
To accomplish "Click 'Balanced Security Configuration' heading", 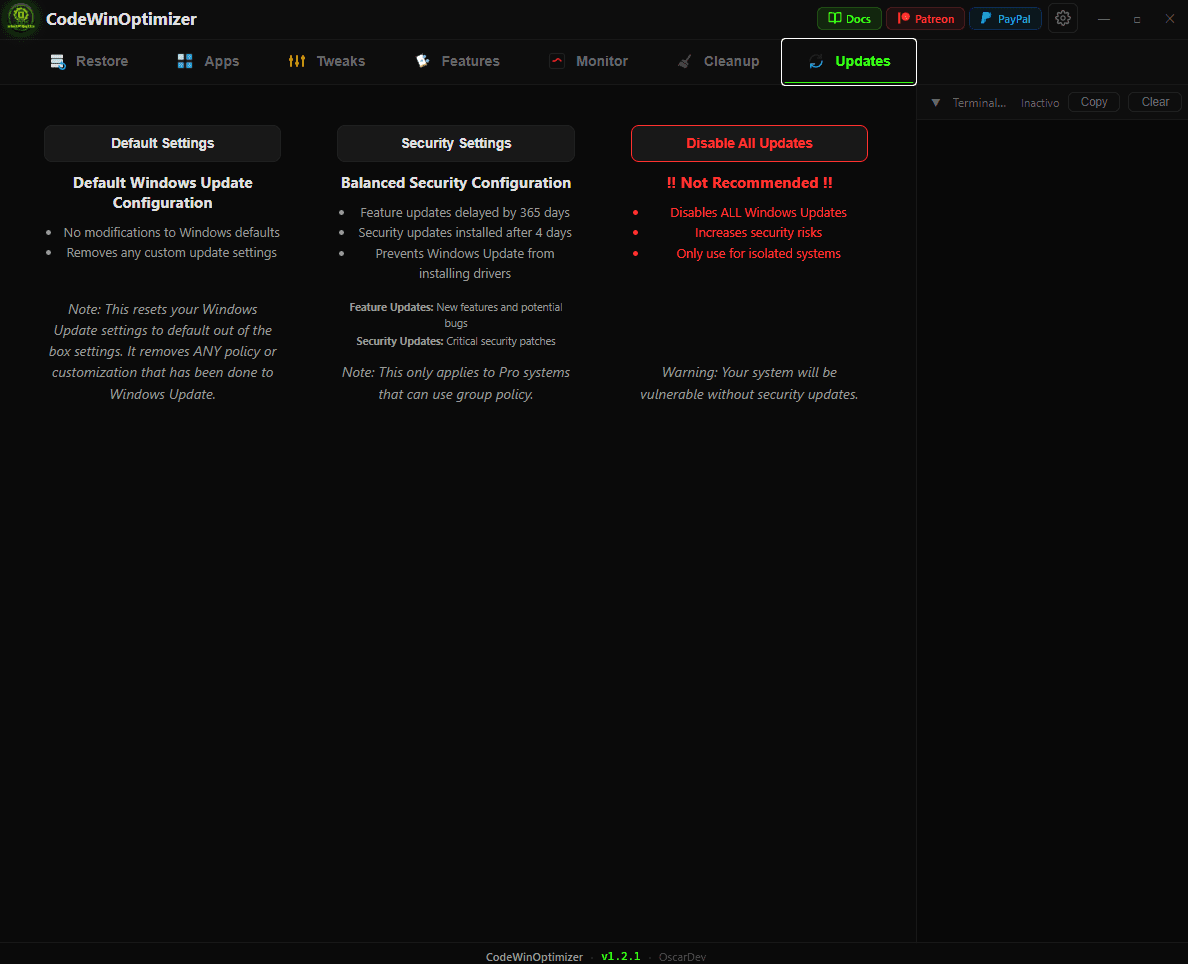I will coord(456,183).
